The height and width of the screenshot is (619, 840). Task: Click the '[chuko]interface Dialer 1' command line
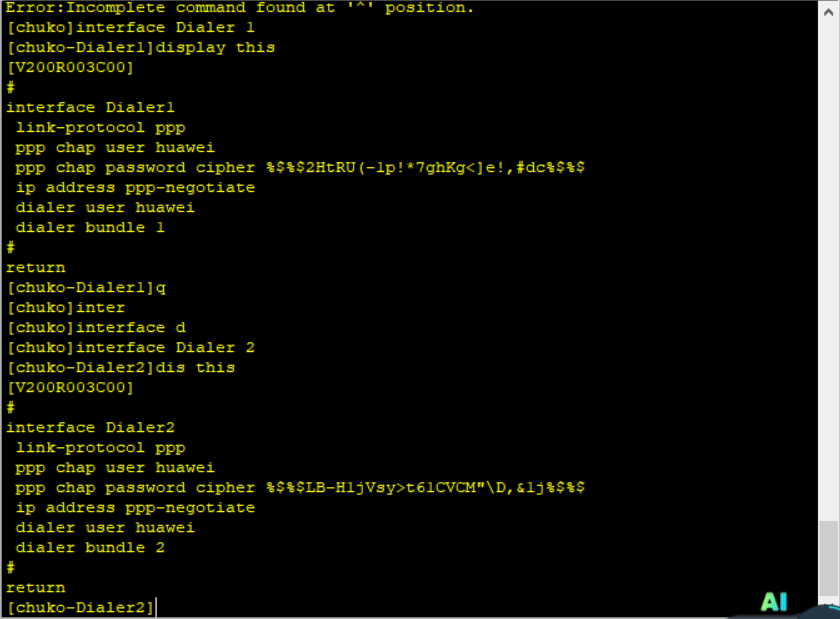[130, 28]
